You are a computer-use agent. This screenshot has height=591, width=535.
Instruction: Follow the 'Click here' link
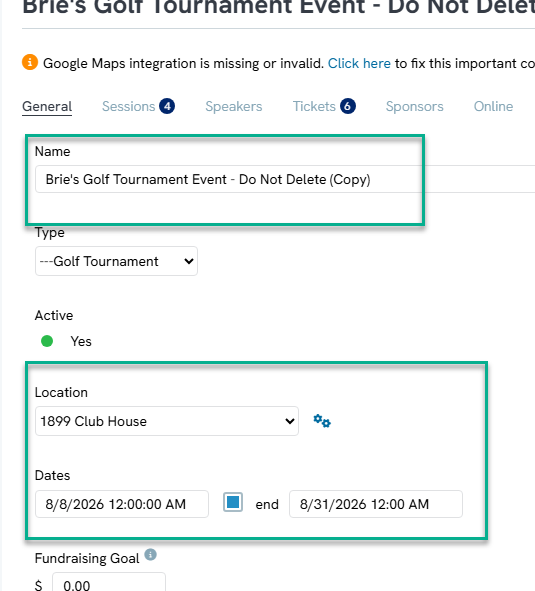click(359, 64)
